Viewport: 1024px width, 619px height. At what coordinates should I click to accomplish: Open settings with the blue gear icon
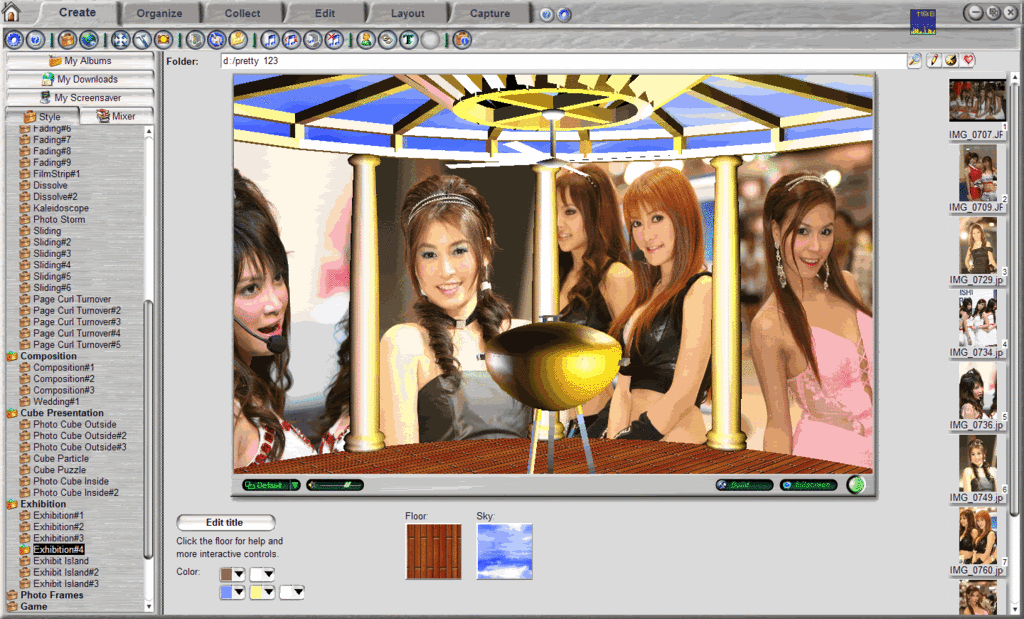click(14, 40)
